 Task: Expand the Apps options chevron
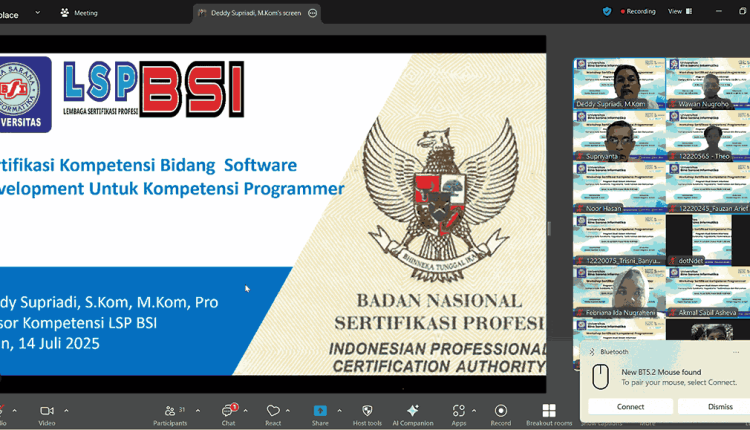[474, 410]
